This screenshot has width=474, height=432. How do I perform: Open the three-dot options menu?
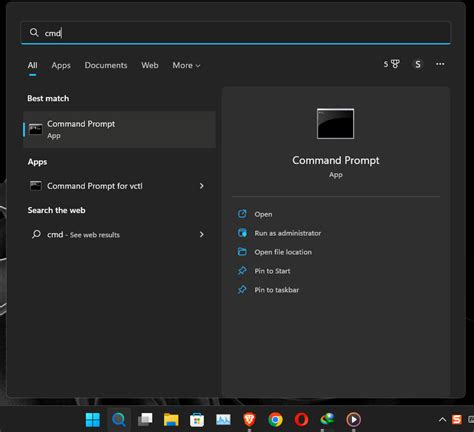(x=440, y=64)
